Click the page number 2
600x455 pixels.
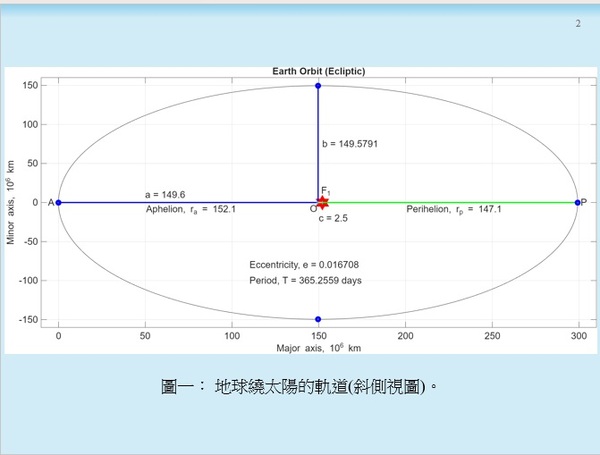tap(577, 23)
